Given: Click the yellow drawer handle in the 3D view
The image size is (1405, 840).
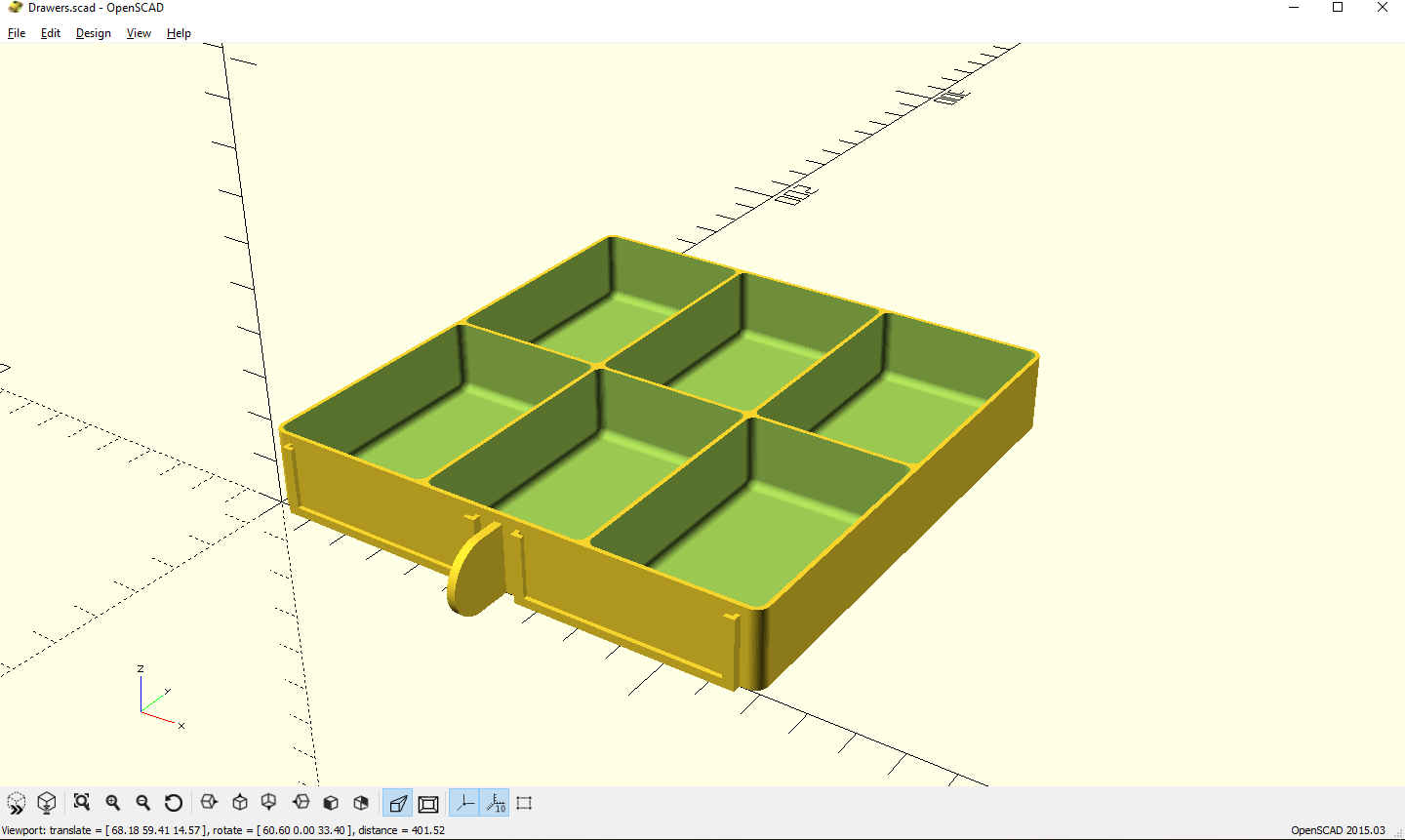Looking at the screenshot, I should click(x=474, y=570).
